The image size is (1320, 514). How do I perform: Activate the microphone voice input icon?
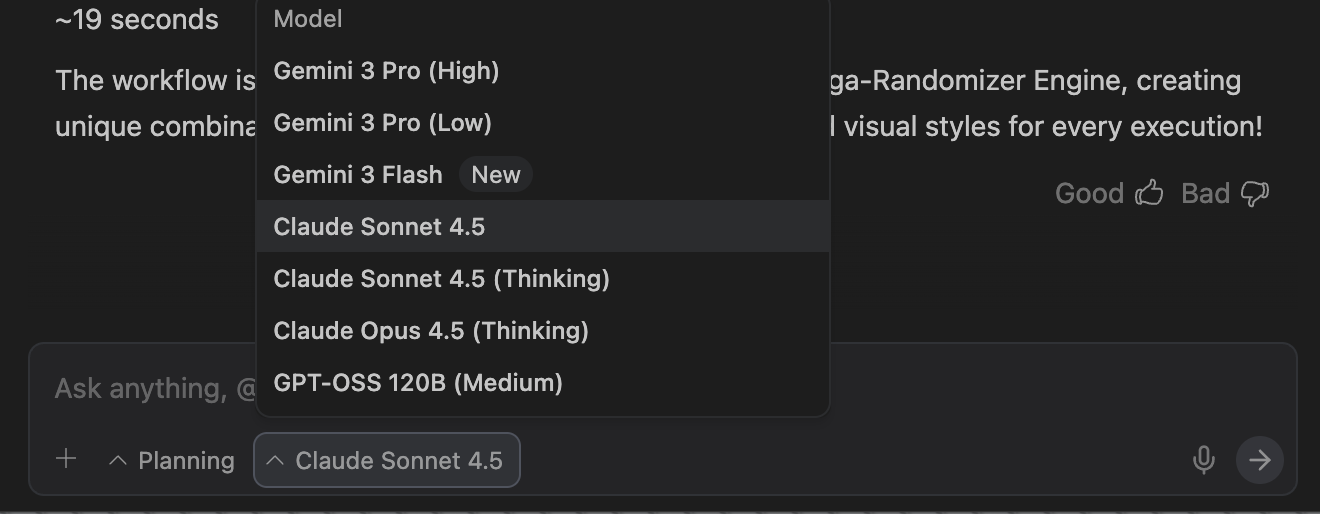coord(1204,460)
